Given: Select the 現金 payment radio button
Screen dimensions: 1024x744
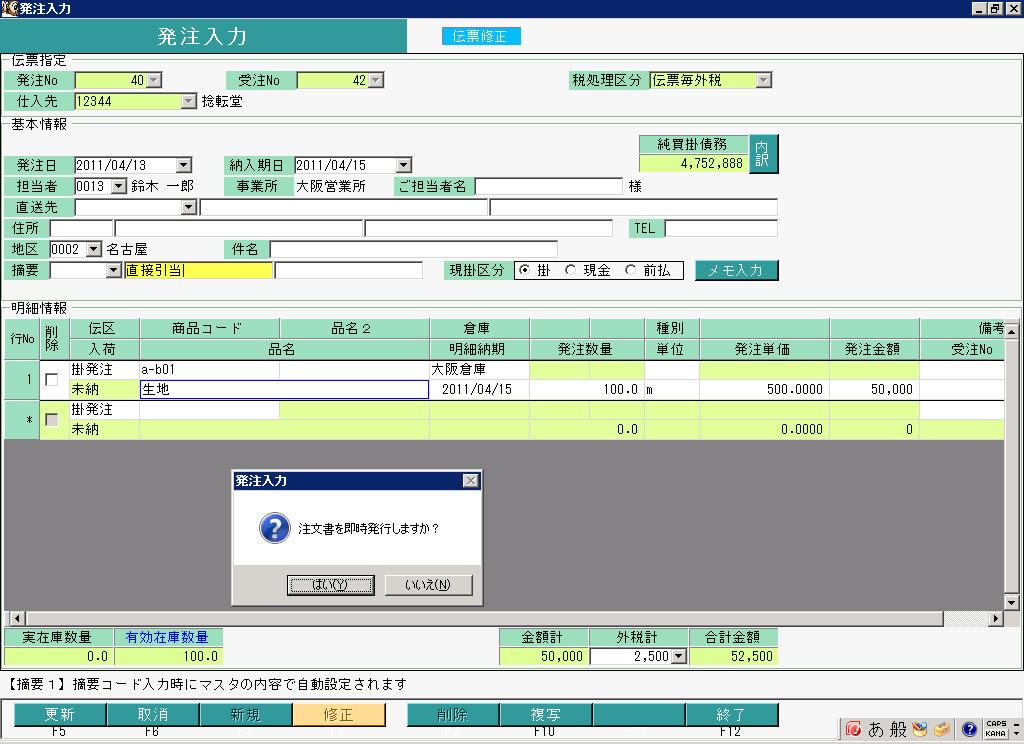Looking at the screenshot, I should [x=570, y=270].
